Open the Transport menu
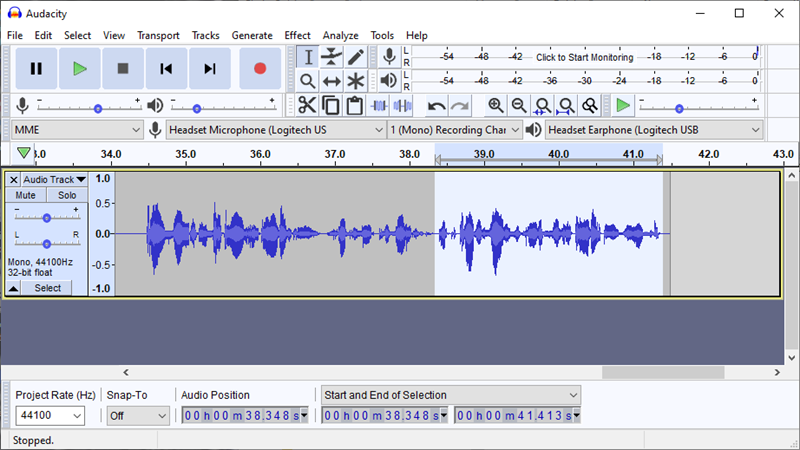800x450 pixels. pos(158,35)
